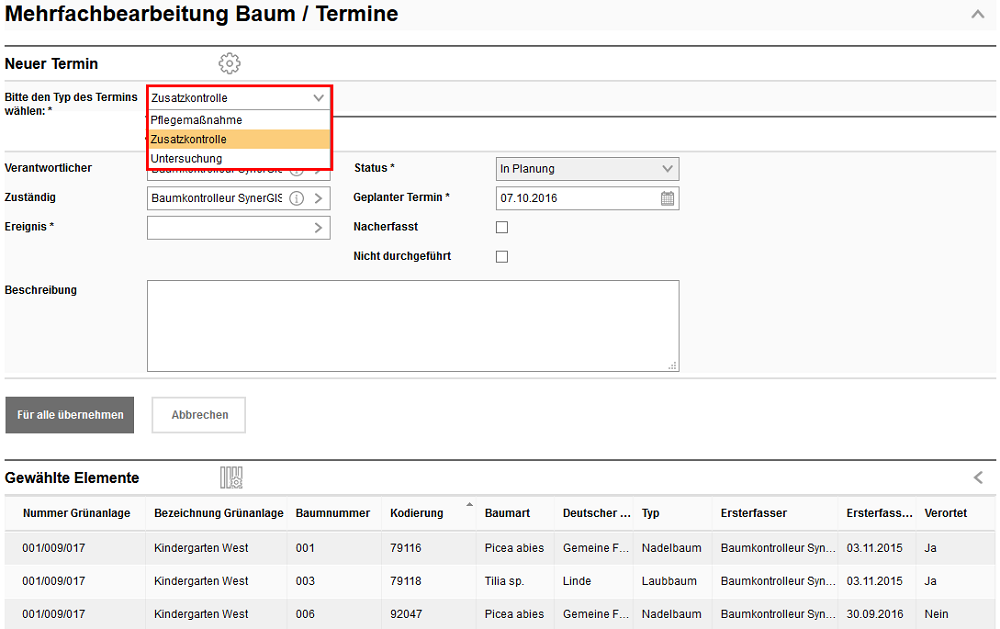
Task: Sort by Verortet column header
Action: 945,513
